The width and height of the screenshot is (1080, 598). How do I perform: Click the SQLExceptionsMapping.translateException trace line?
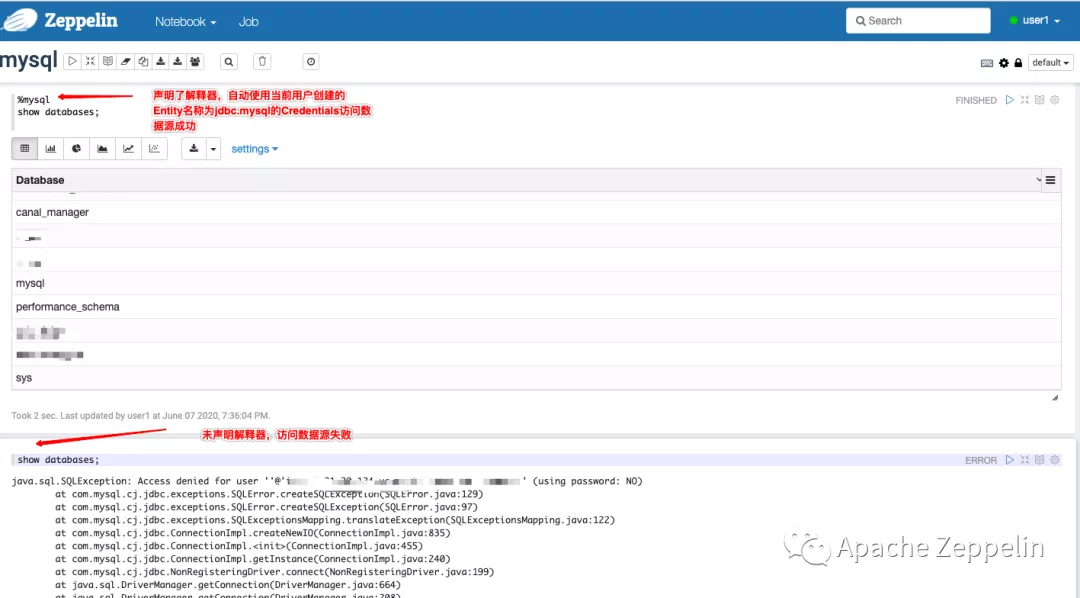335,520
